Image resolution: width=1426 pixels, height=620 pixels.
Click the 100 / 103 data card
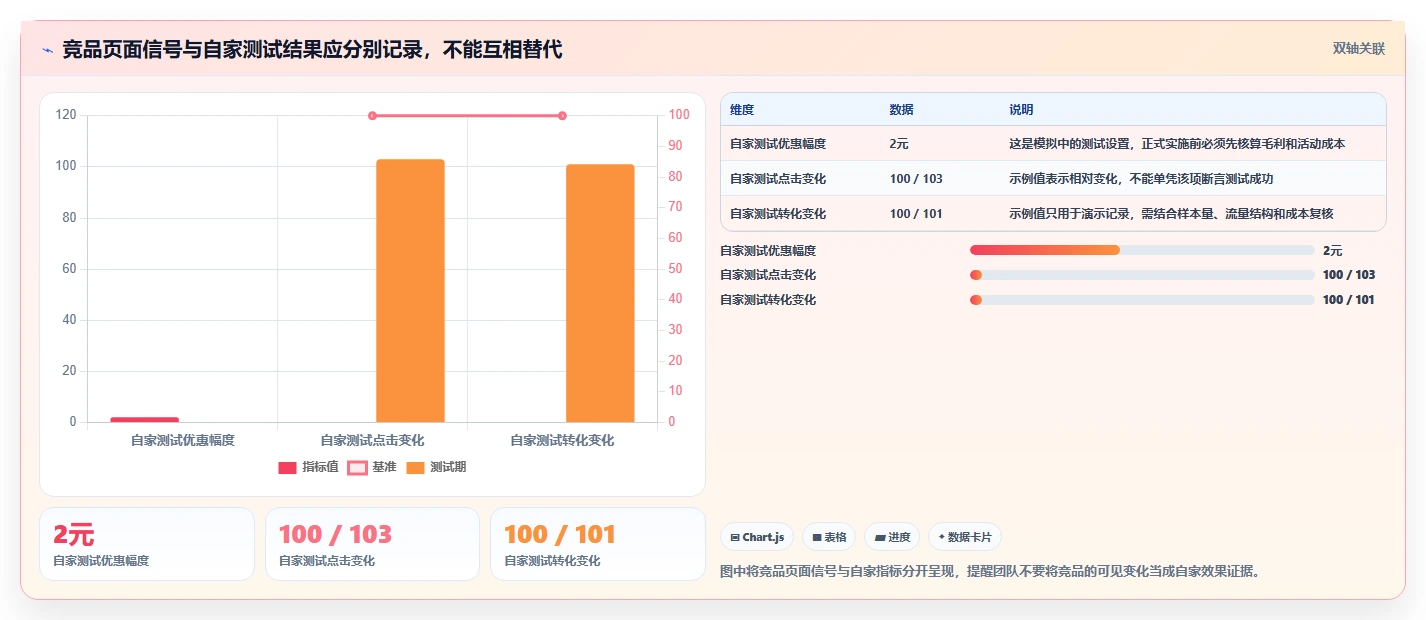[x=372, y=544]
